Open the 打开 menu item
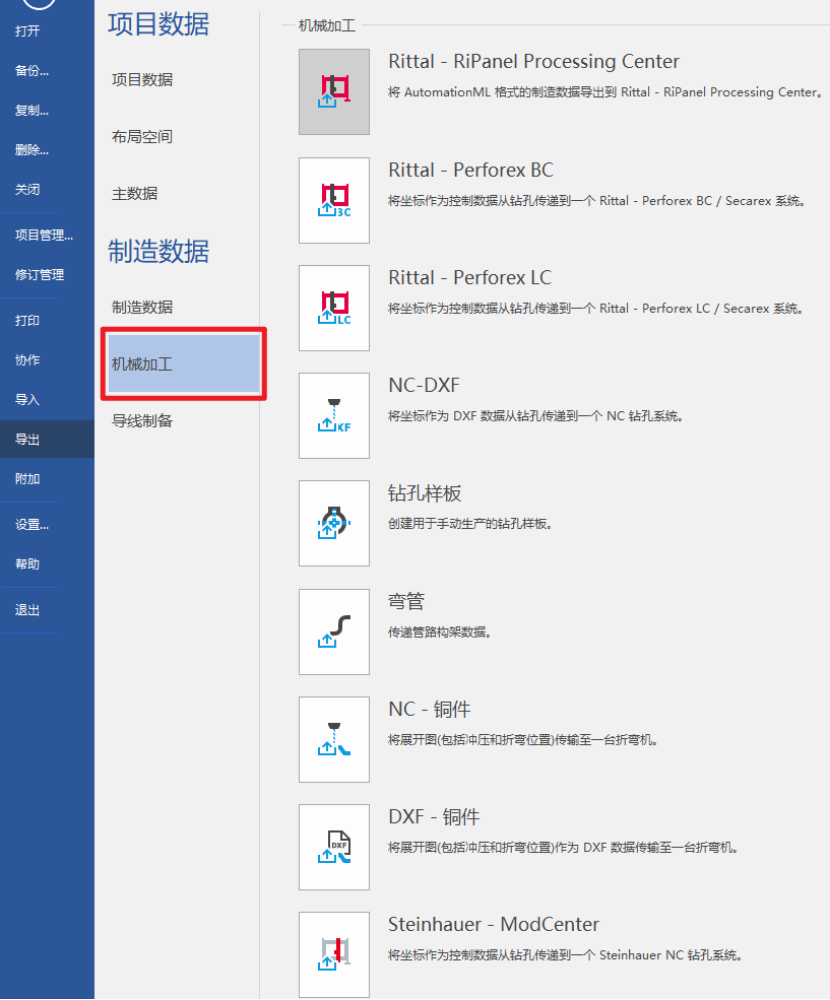Screen dimensions: 830x1000 click(27, 31)
